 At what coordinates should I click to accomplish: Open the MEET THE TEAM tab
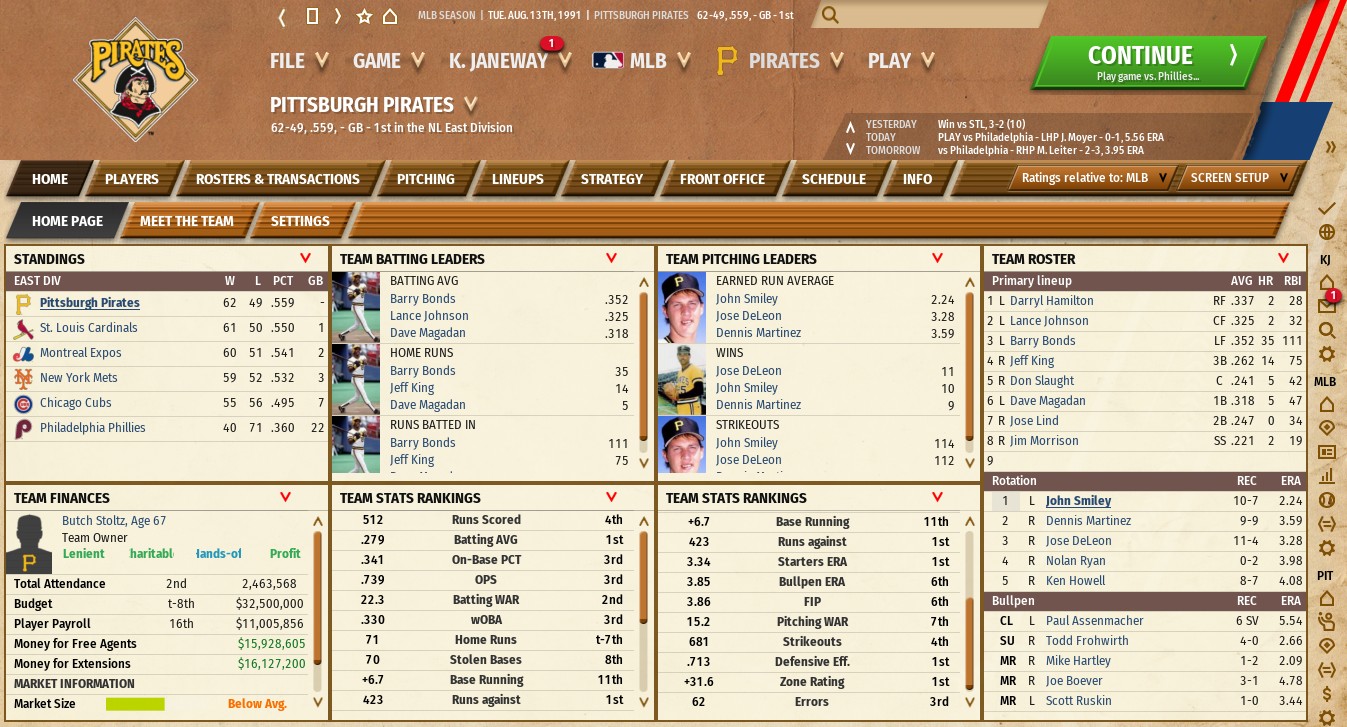pos(186,221)
